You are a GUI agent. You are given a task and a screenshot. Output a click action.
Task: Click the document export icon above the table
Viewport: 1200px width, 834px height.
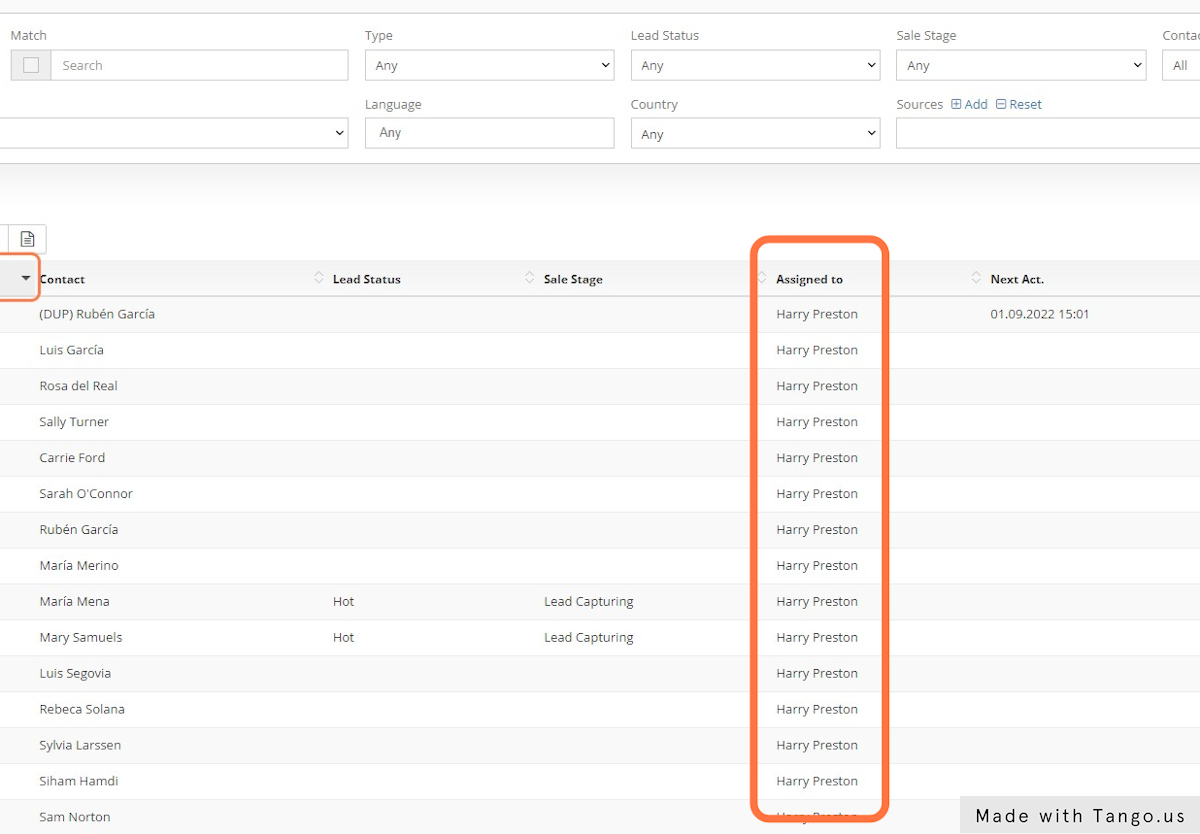coord(27,238)
